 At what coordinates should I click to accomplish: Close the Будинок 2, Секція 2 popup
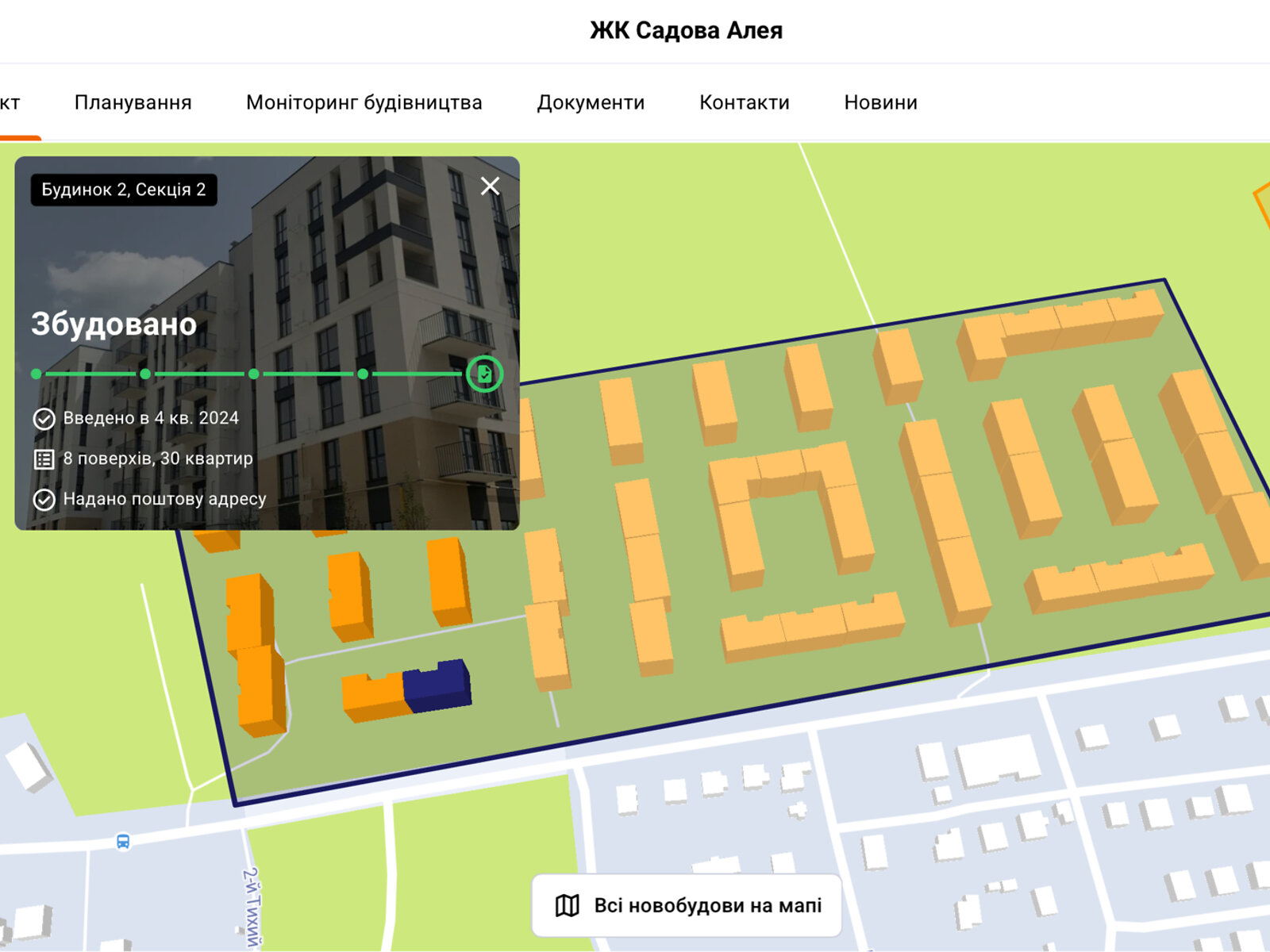(x=490, y=186)
